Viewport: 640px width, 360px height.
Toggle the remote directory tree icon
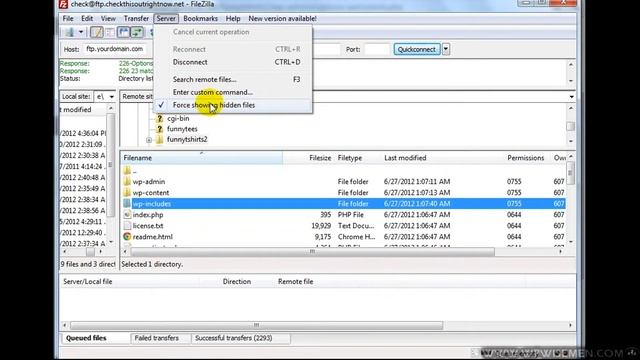[x=123, y=32]
